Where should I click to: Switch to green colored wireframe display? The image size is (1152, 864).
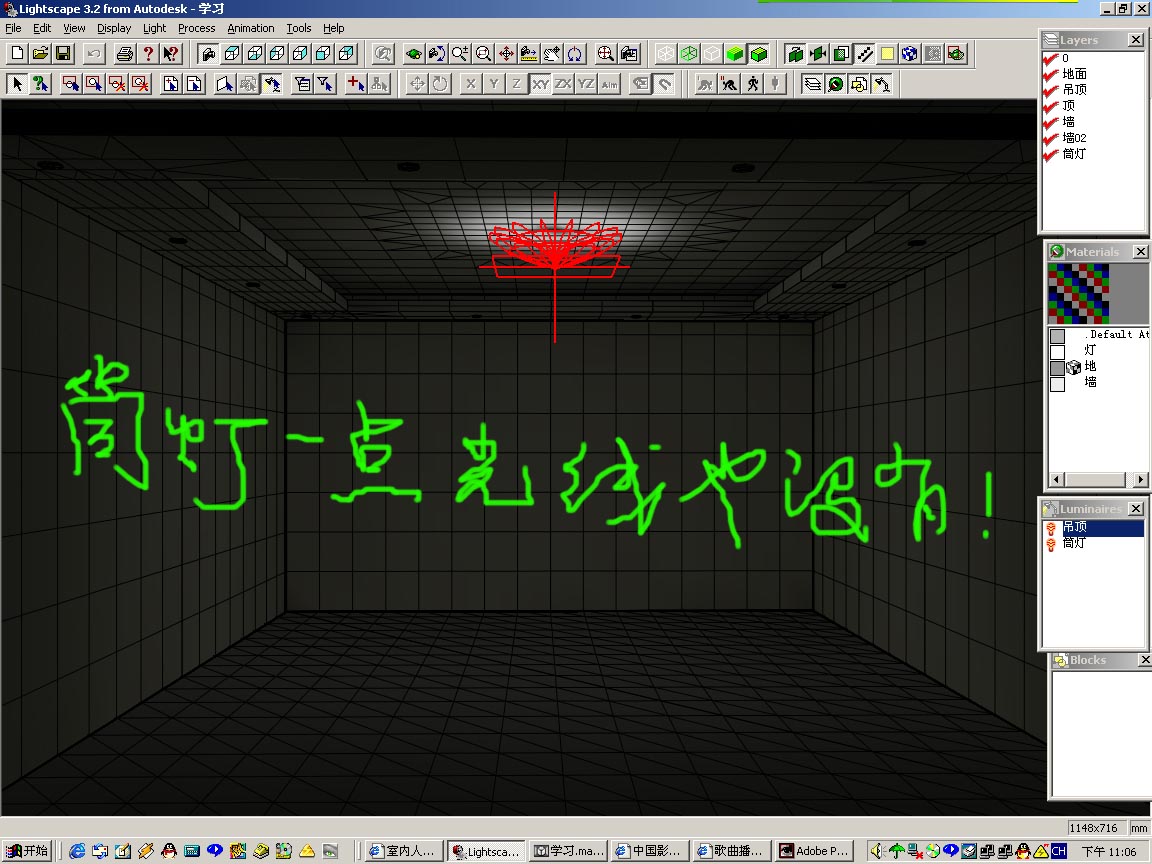(689, 54)
